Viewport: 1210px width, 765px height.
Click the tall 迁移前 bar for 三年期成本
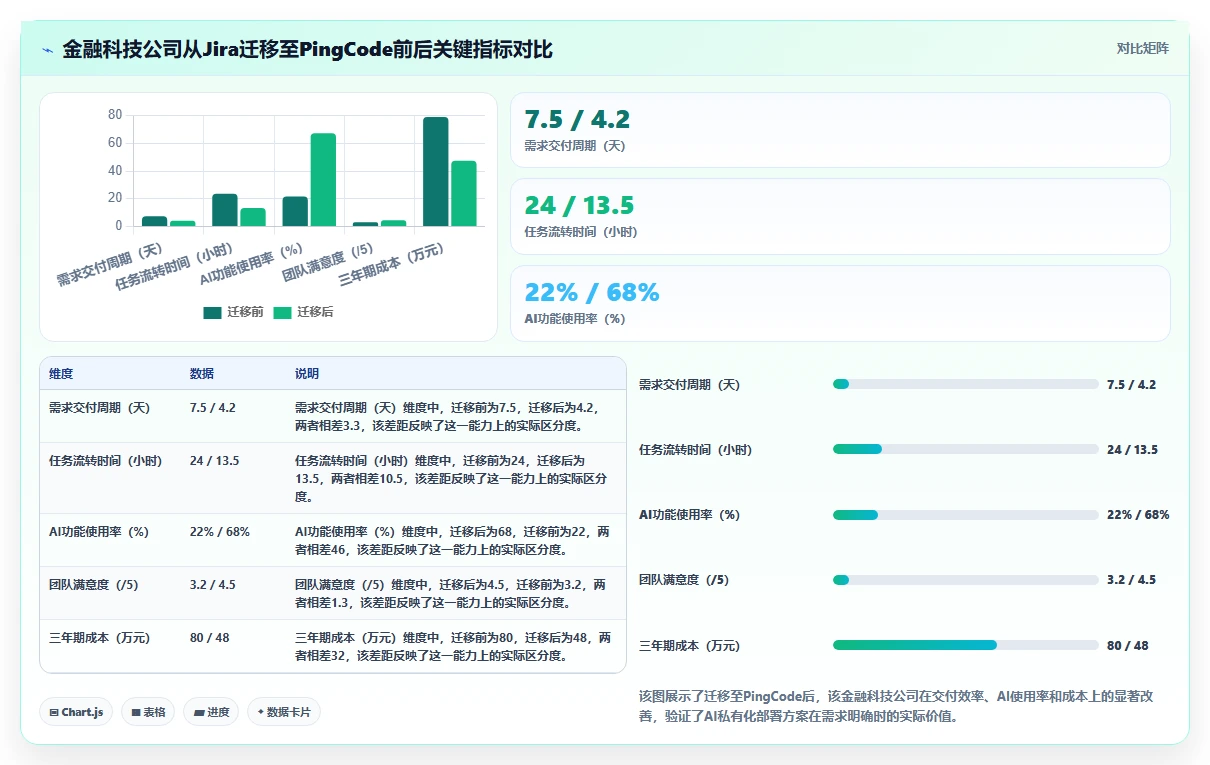coord(436,172)
